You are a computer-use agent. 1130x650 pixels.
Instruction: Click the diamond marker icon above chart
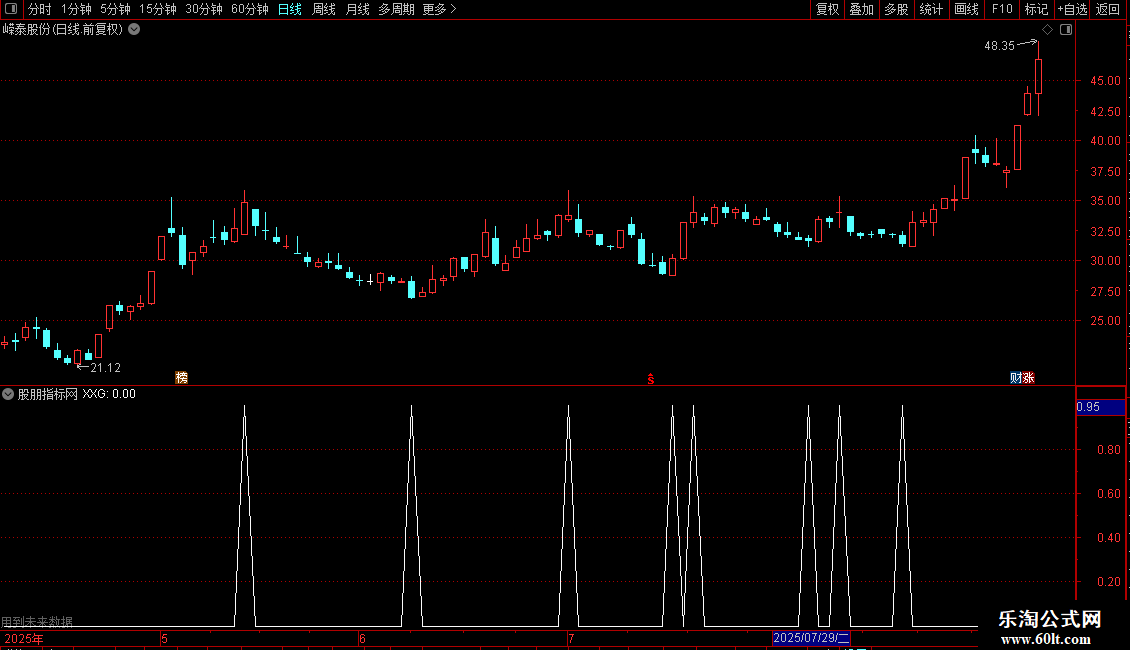click(1048, 30)
